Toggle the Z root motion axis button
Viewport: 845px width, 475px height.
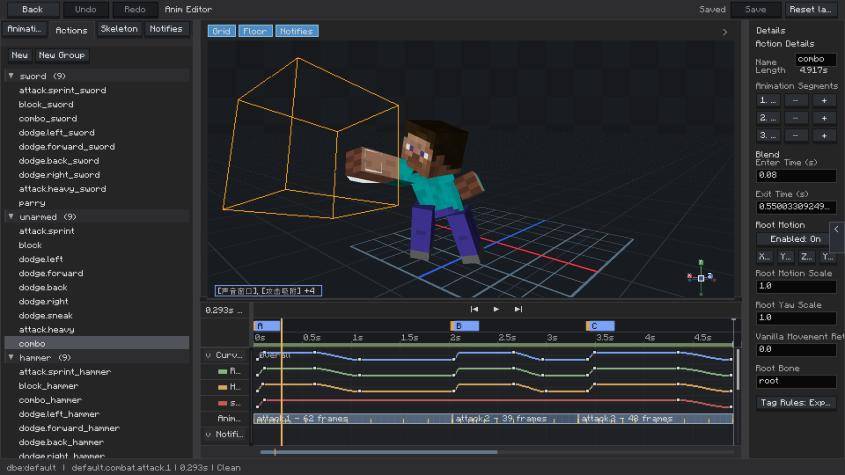pyautogui.click(x=806, y=257)
